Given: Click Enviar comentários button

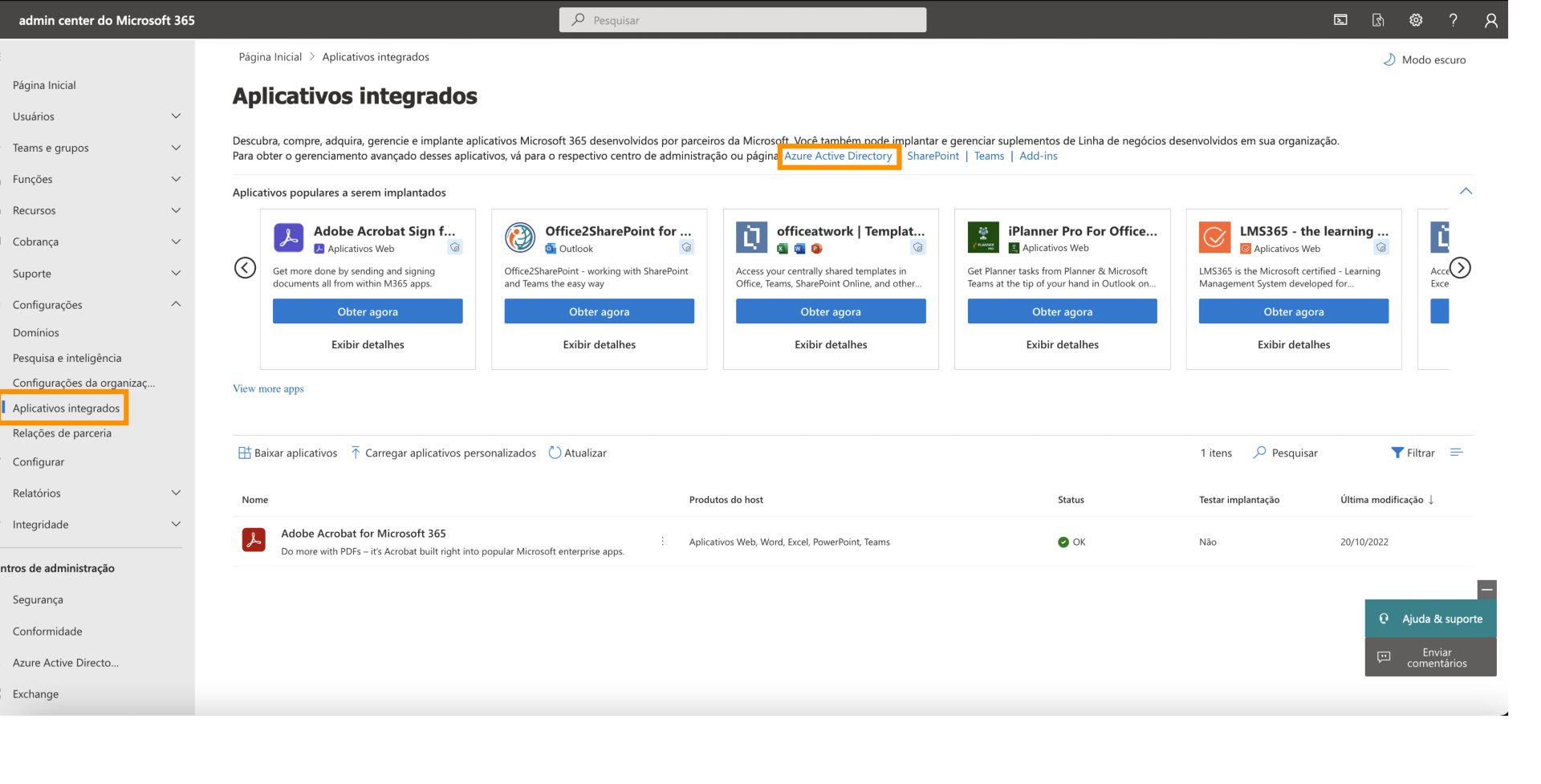Looking at the screenshot, I should pyautogui.click(x=1430, y=658).
